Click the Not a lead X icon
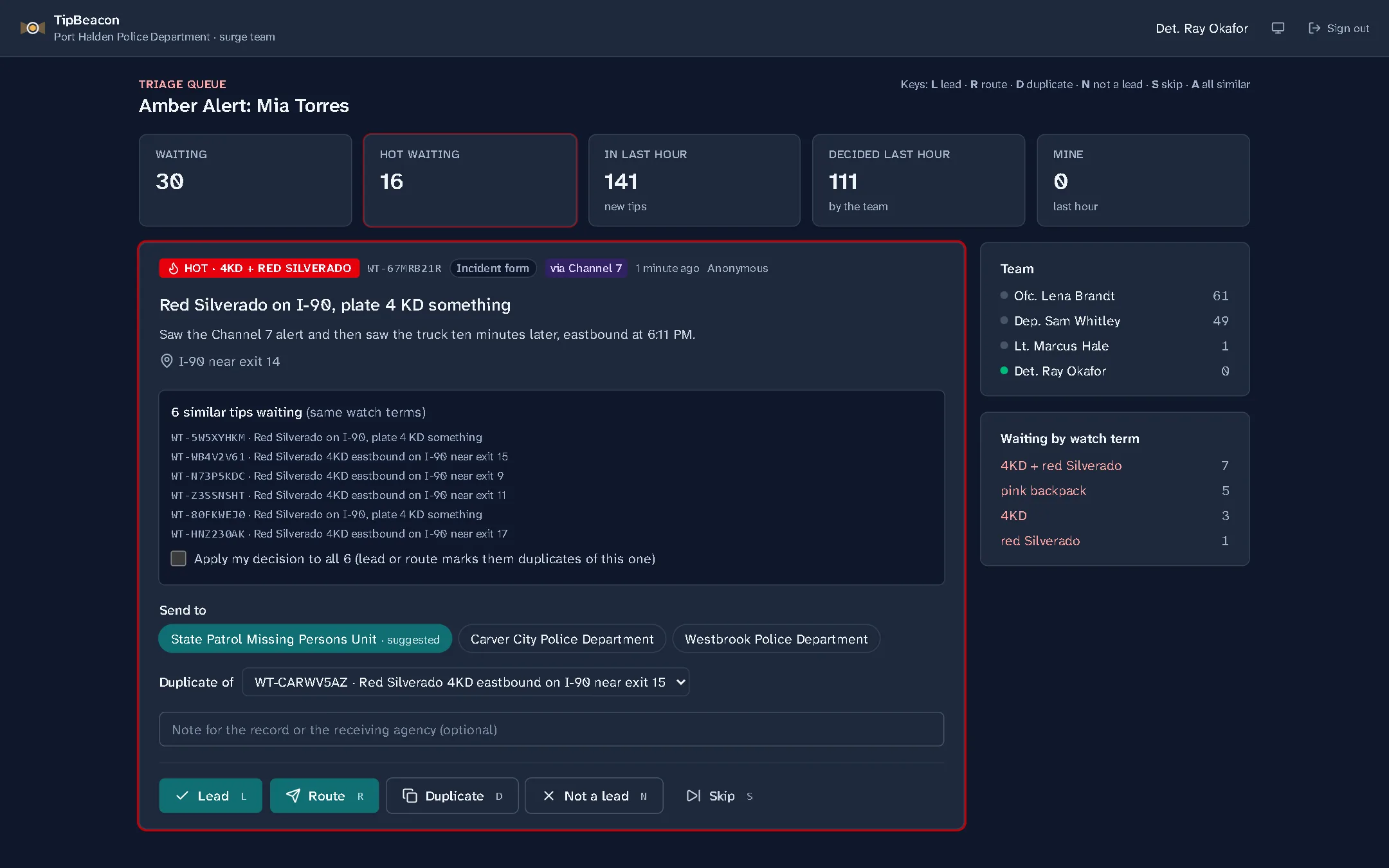Viewport: 1389px width, 868px height. (549, 796)
